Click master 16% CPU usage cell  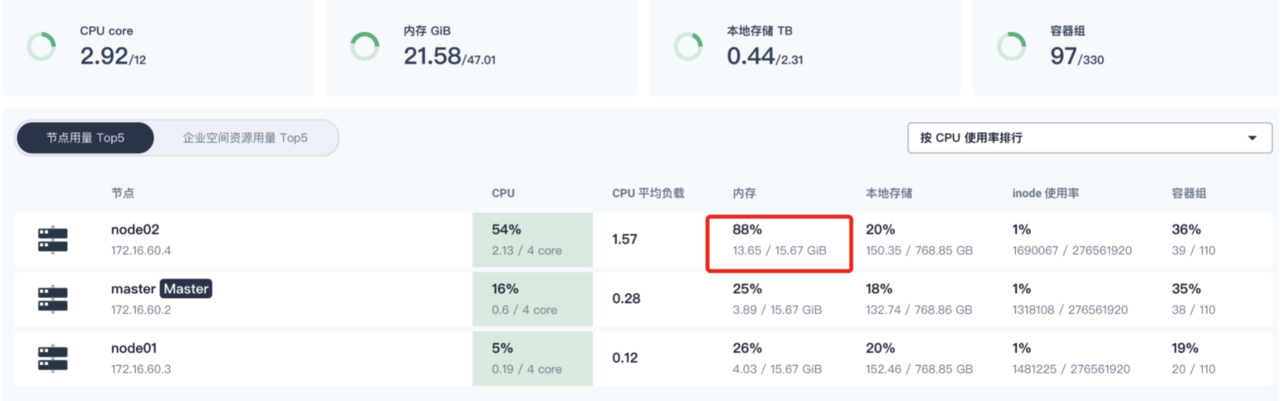[533, 299]
